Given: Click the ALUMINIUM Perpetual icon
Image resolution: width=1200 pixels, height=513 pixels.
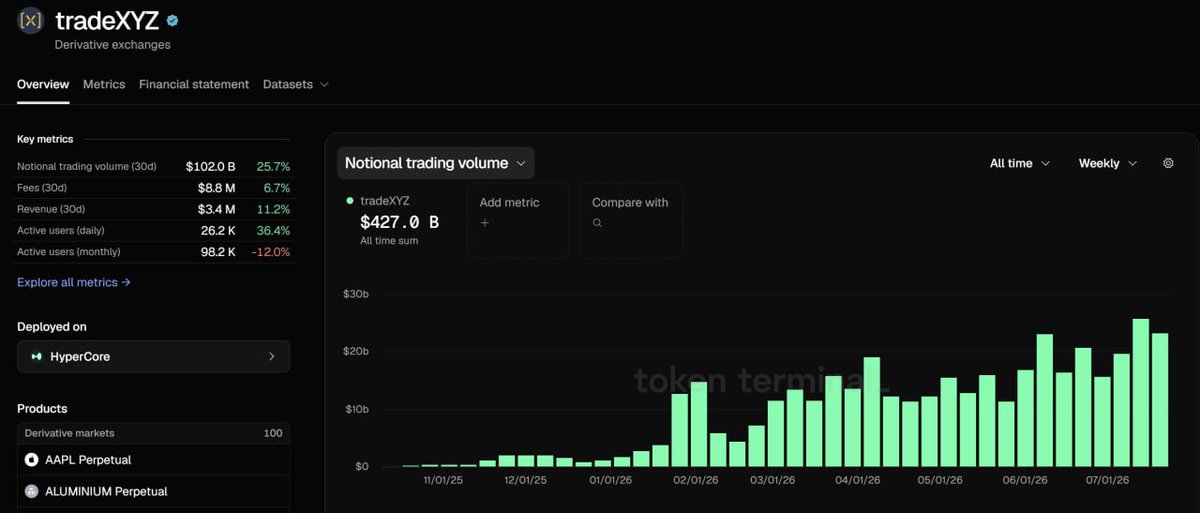Looking at the screenshot, I should (x=32, y=491).
